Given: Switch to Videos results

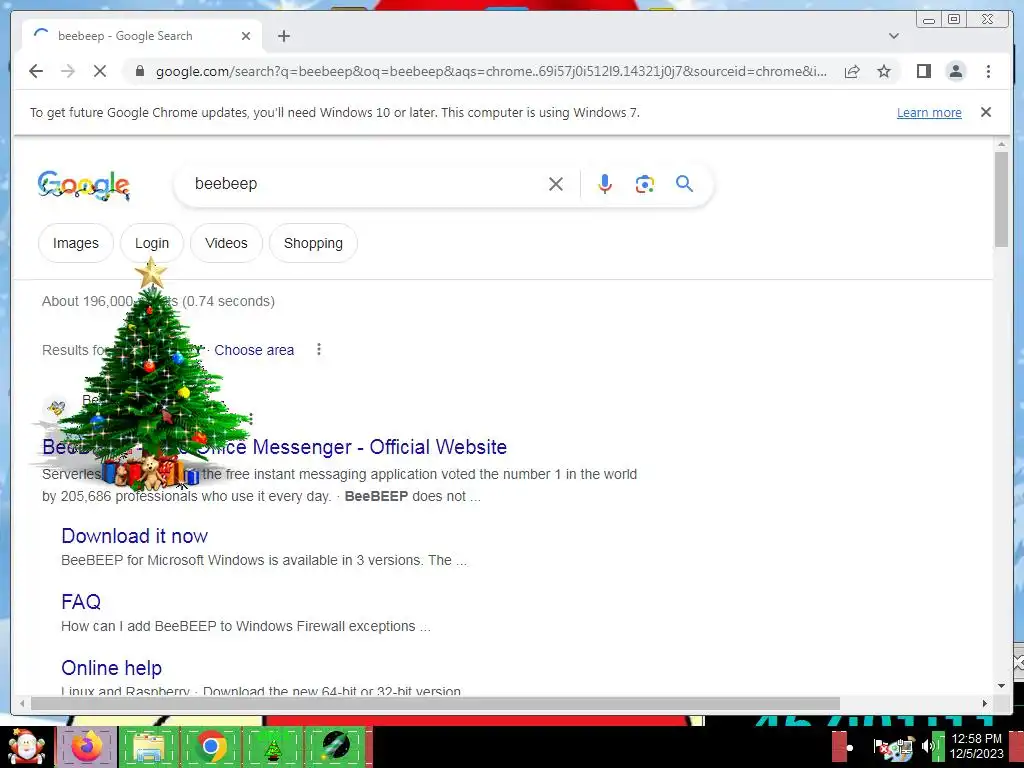Looking at the screenshot, I should coord(226,243).
